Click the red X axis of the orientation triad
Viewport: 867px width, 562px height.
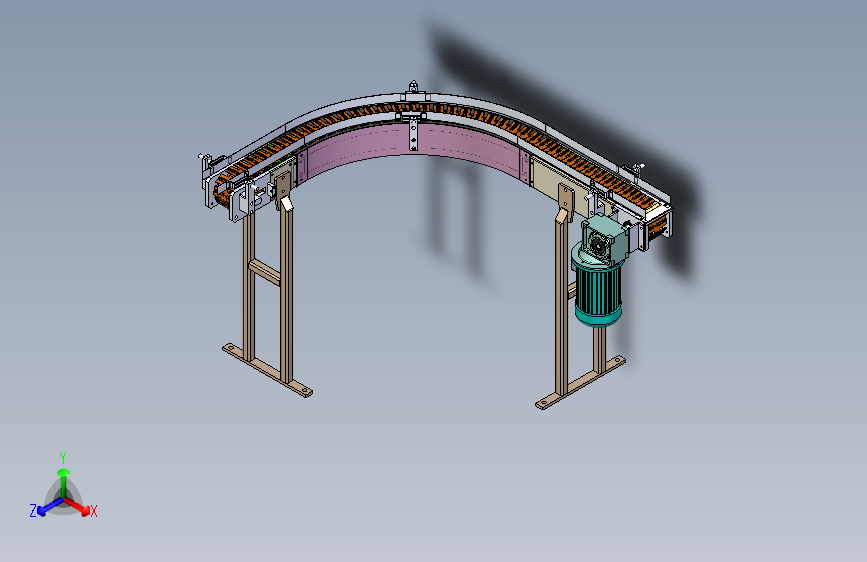77,506
